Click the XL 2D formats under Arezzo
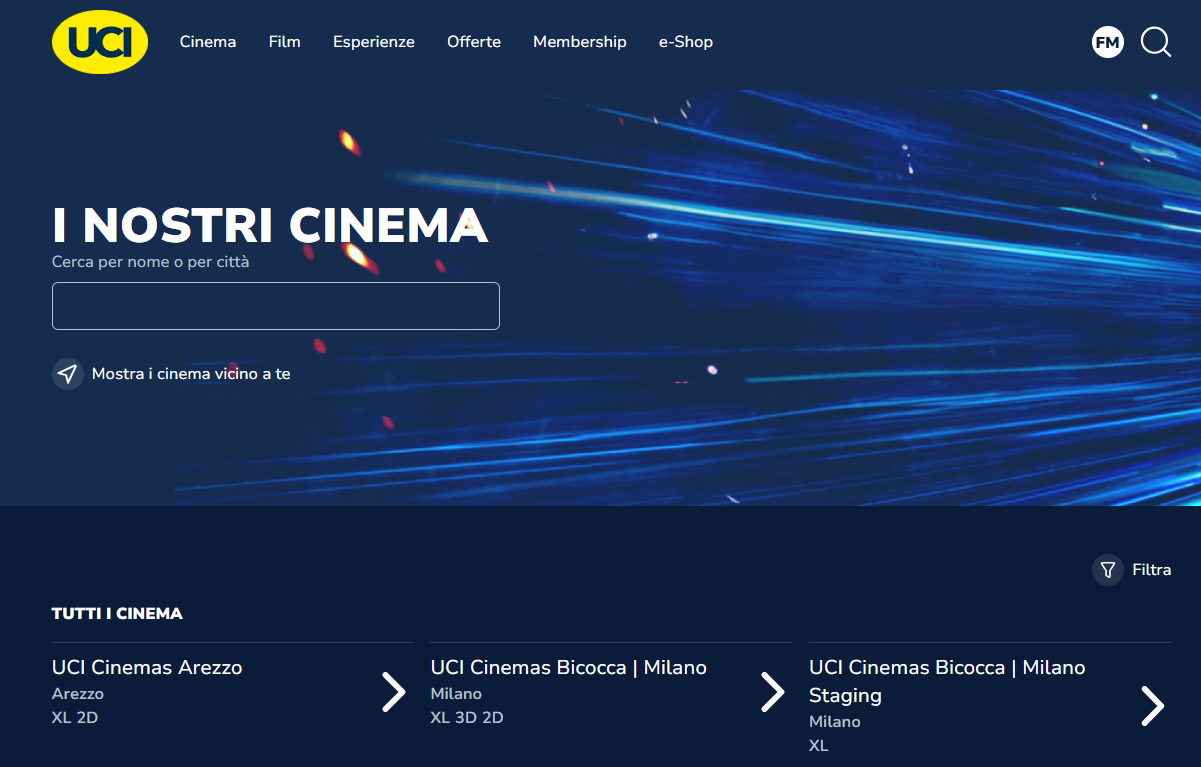The width and height of the screenshot is (1201, 767). [75, 718]
